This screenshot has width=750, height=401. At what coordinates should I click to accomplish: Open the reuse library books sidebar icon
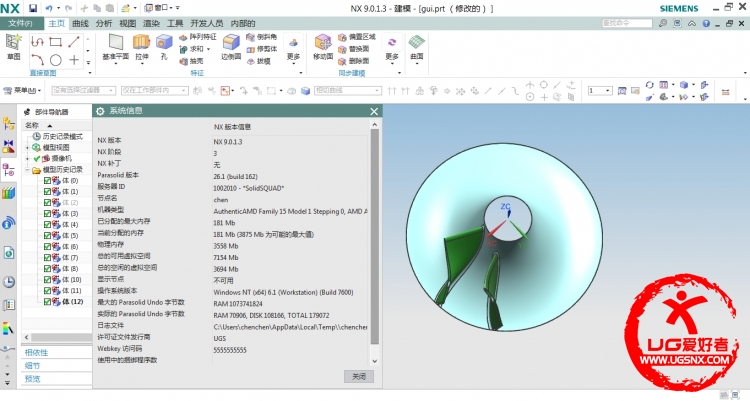(9, 193)
